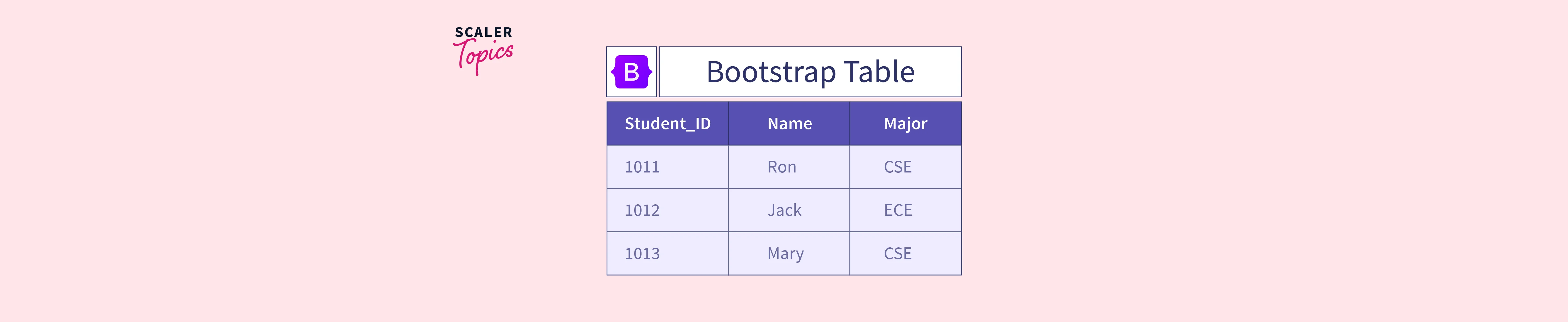The width and height of the screenshot is (1568, 322).
Task: Select the CSE cell in Mary's row
Action: [898, 253]
